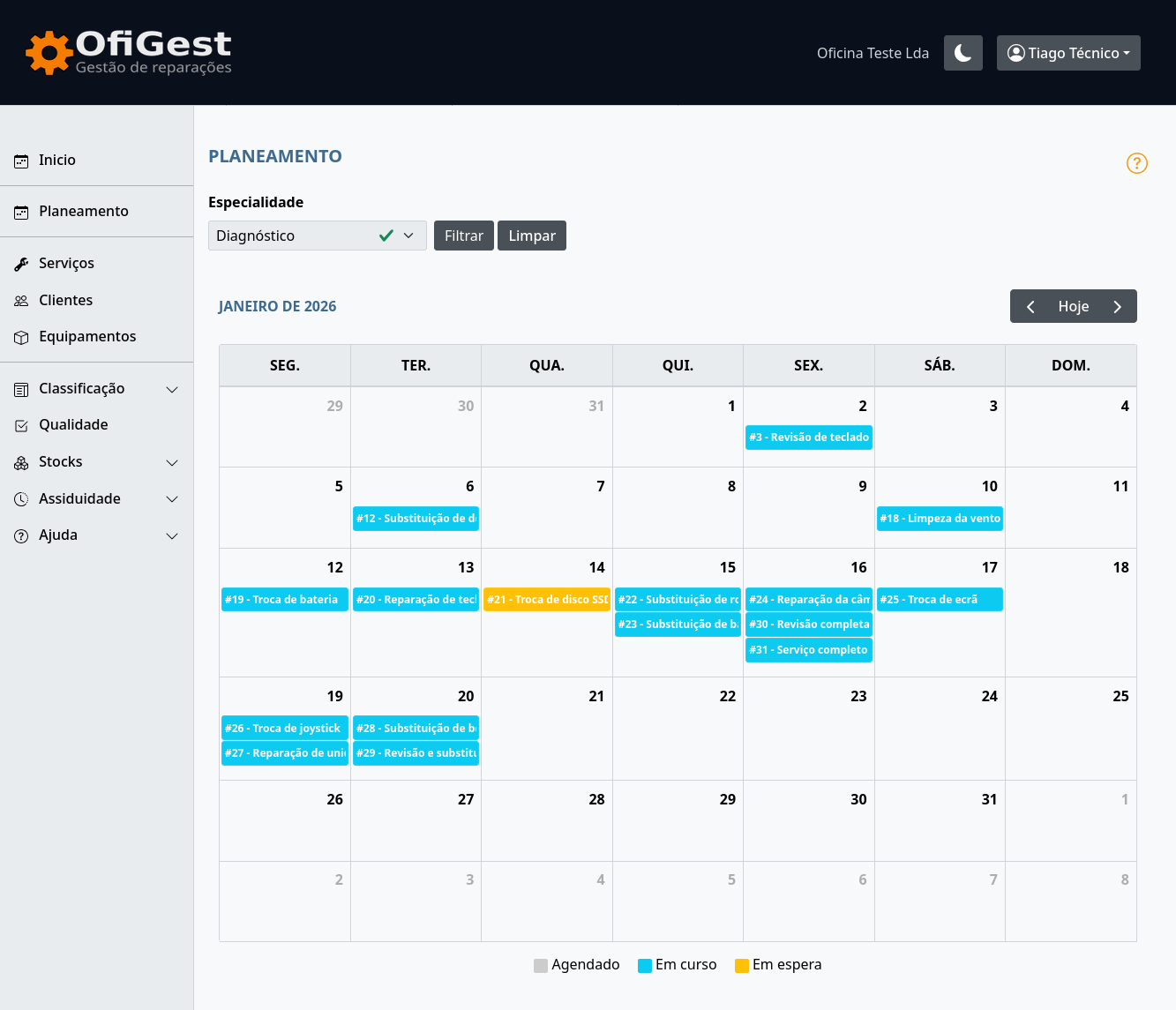Click the people icon for Clientes
The height and width of the screenshot is (1010, 1176).
pyautogui.click(x=21, y=301)
